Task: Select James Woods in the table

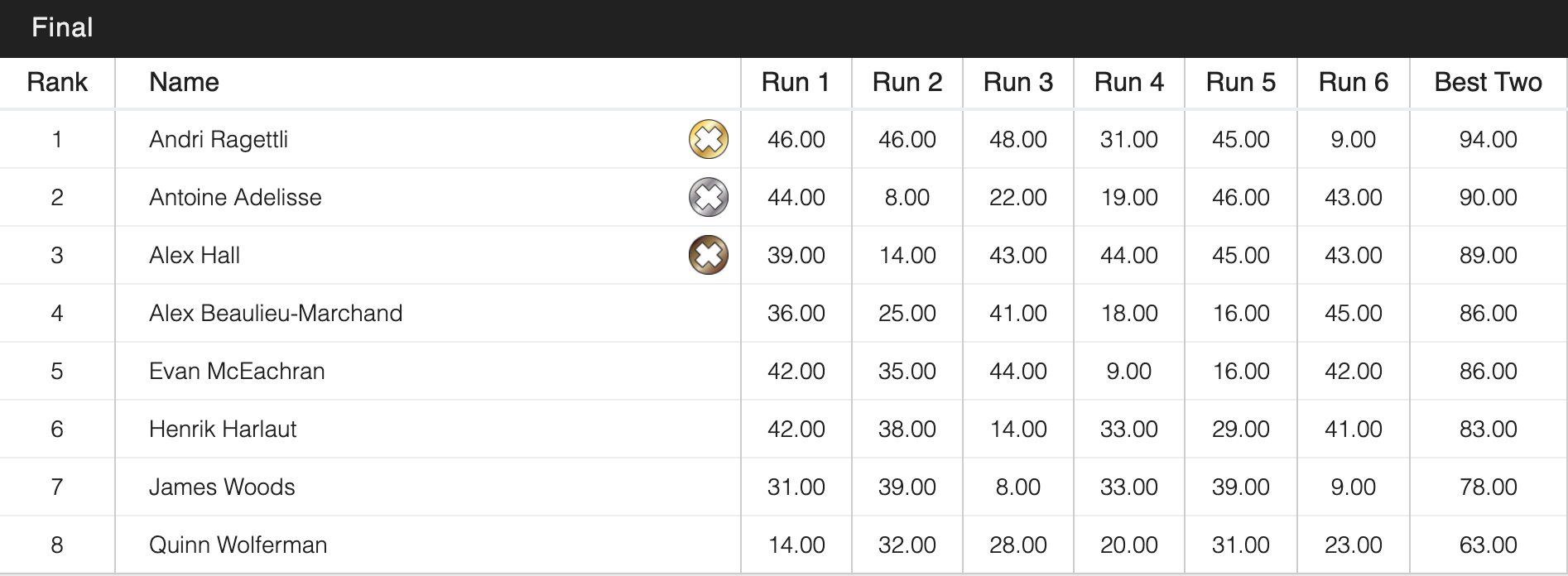Action: click(222, 487)
